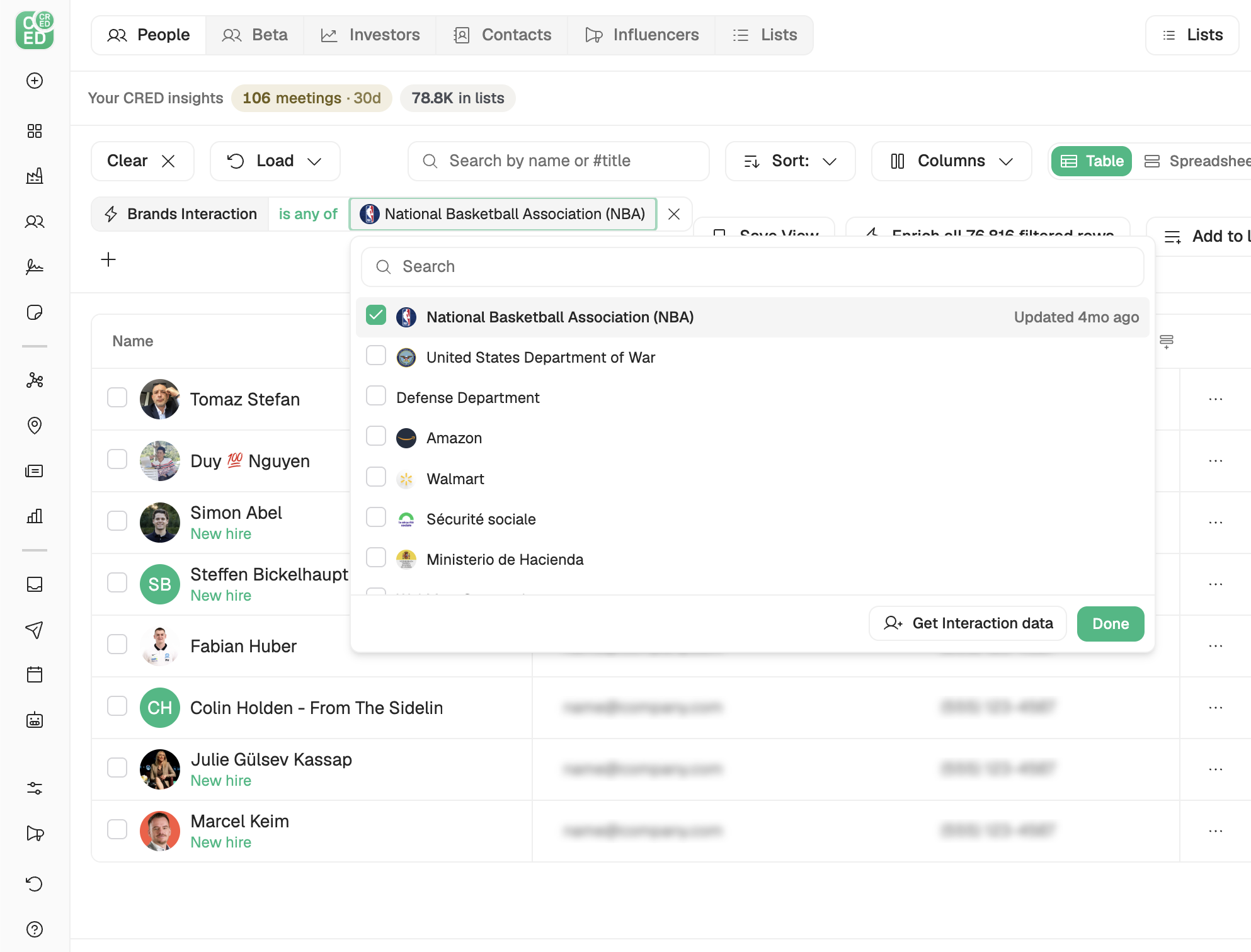Open the help question mark icon
This screenshot has width=1251, height=952.
click(x=35, y=929)
